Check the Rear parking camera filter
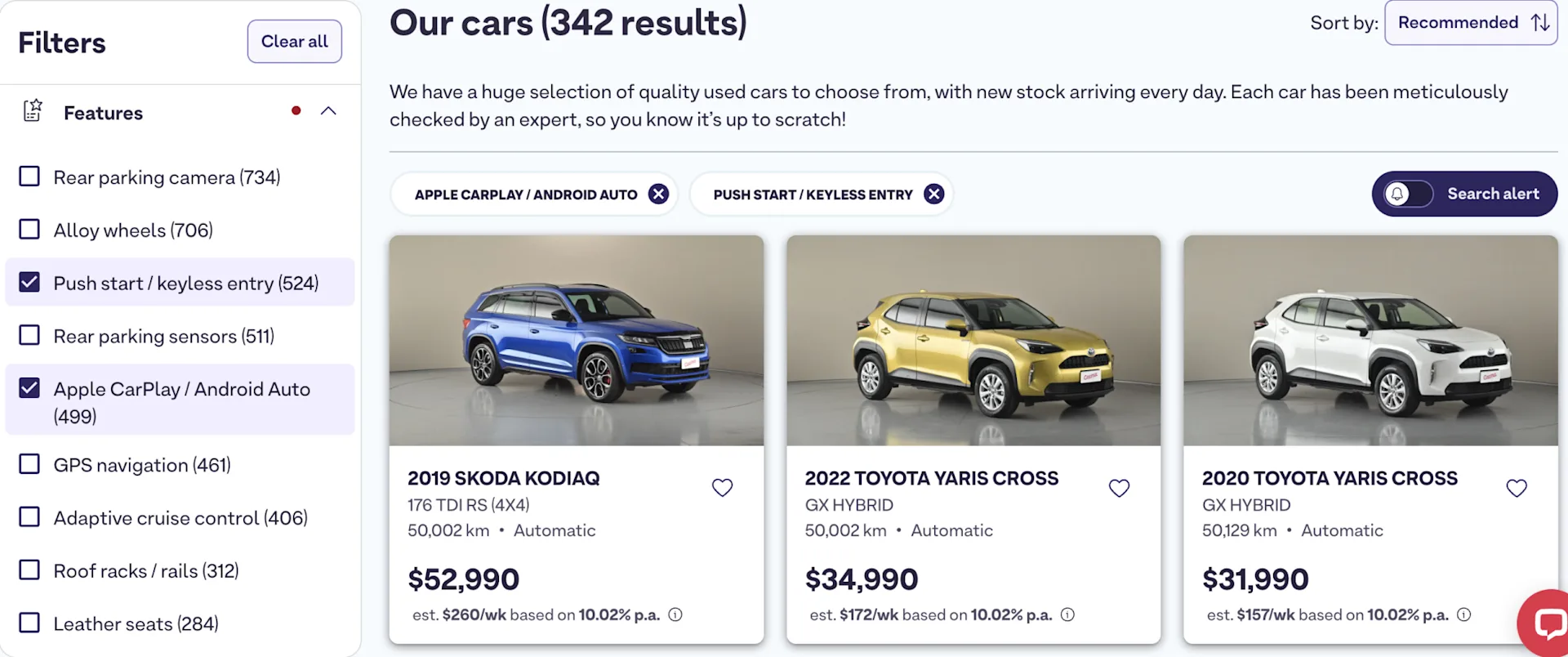The width and height of the screenshot is (1568, 657). tap(29, 177)
